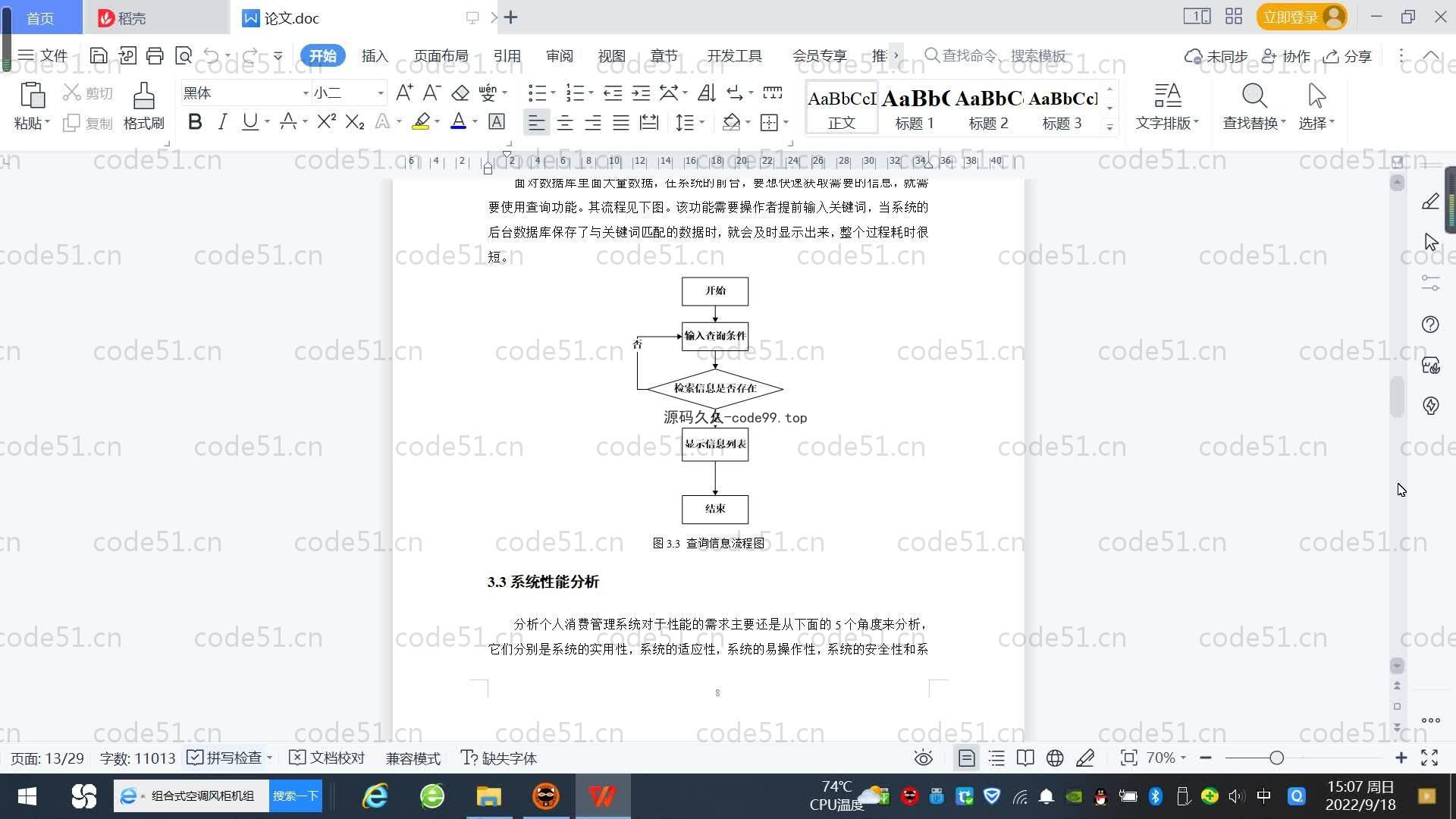Adjust the zoom slider handle
Viewport: 1456px width, 819px height.
1276,758
